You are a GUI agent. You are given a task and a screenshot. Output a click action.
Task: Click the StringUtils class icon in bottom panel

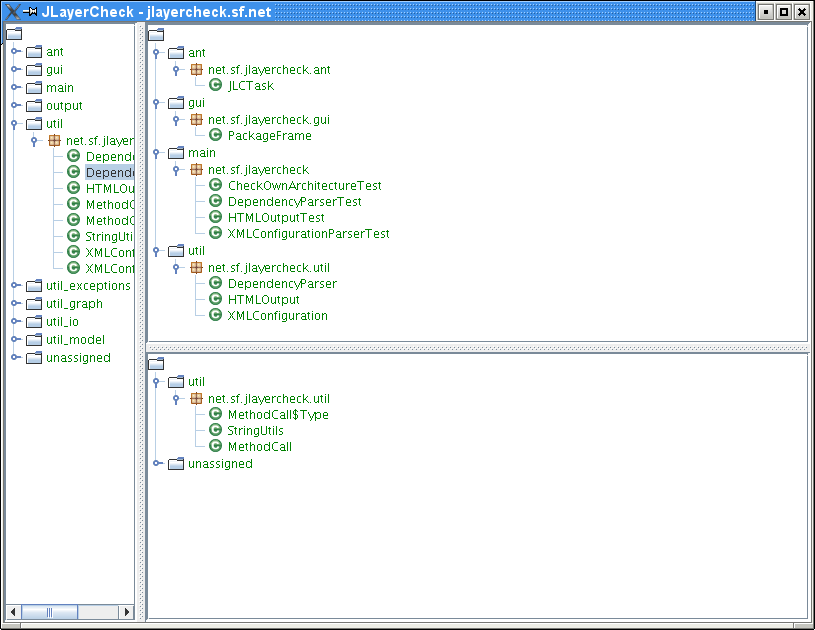click(x=216, y=430)
